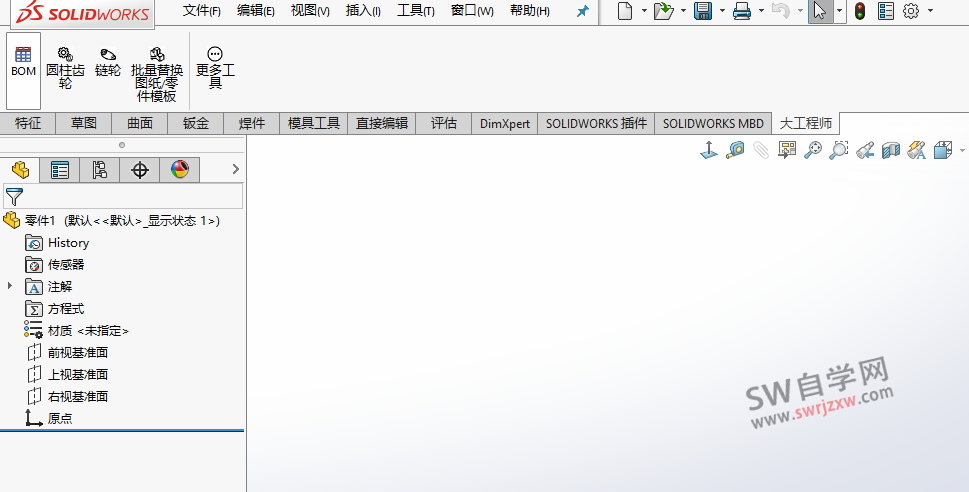Expand the manager tabs with right chevron
Viewport: 969px width, 492px height.
click(236, 169)
